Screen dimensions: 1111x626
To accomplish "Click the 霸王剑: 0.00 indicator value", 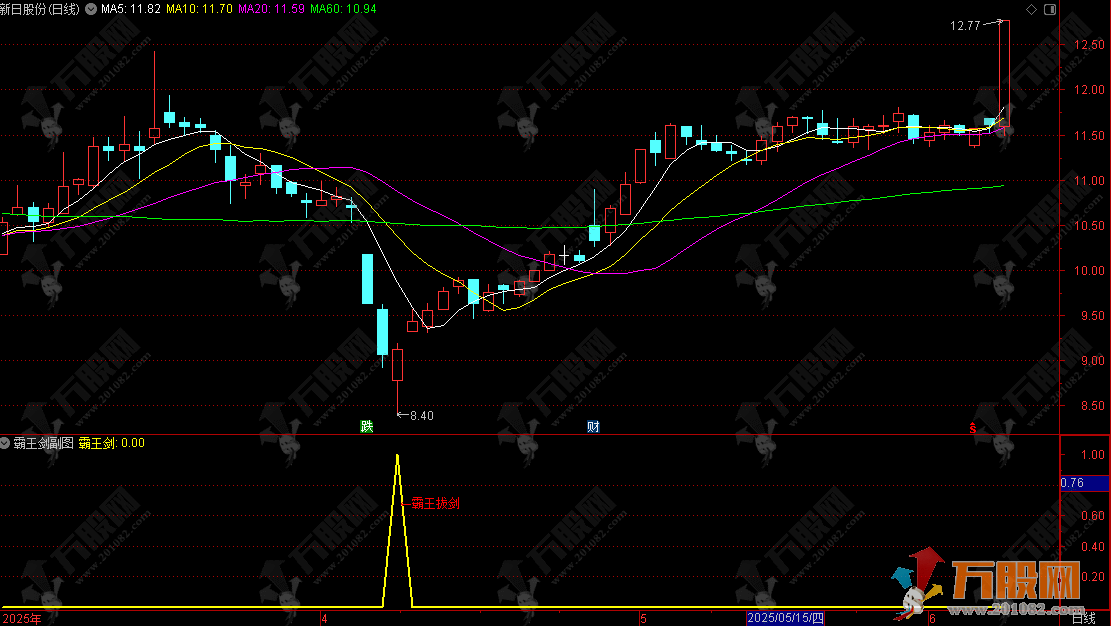I will [x=112, y=443].
